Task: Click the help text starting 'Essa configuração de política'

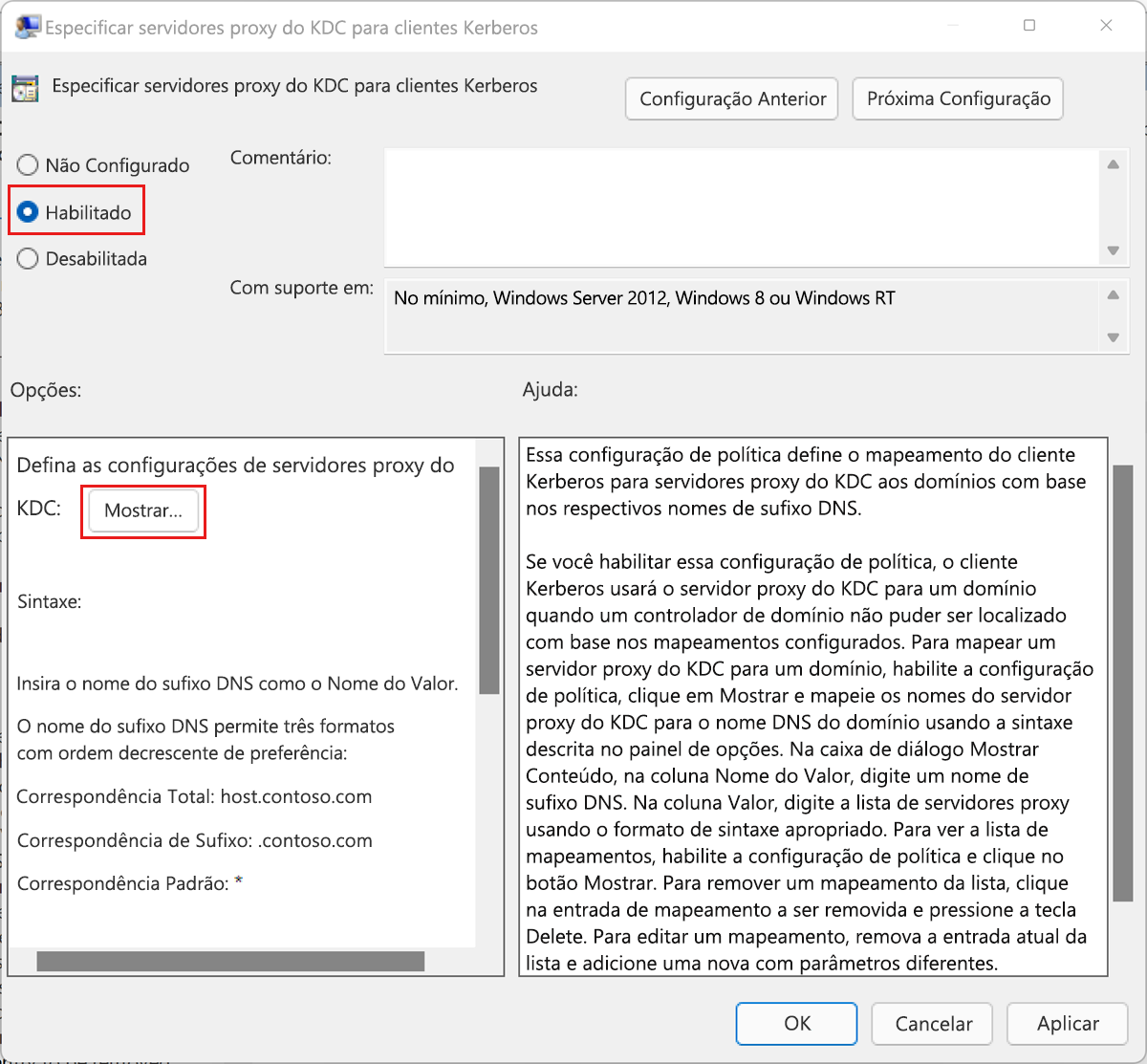Action: 806,482
